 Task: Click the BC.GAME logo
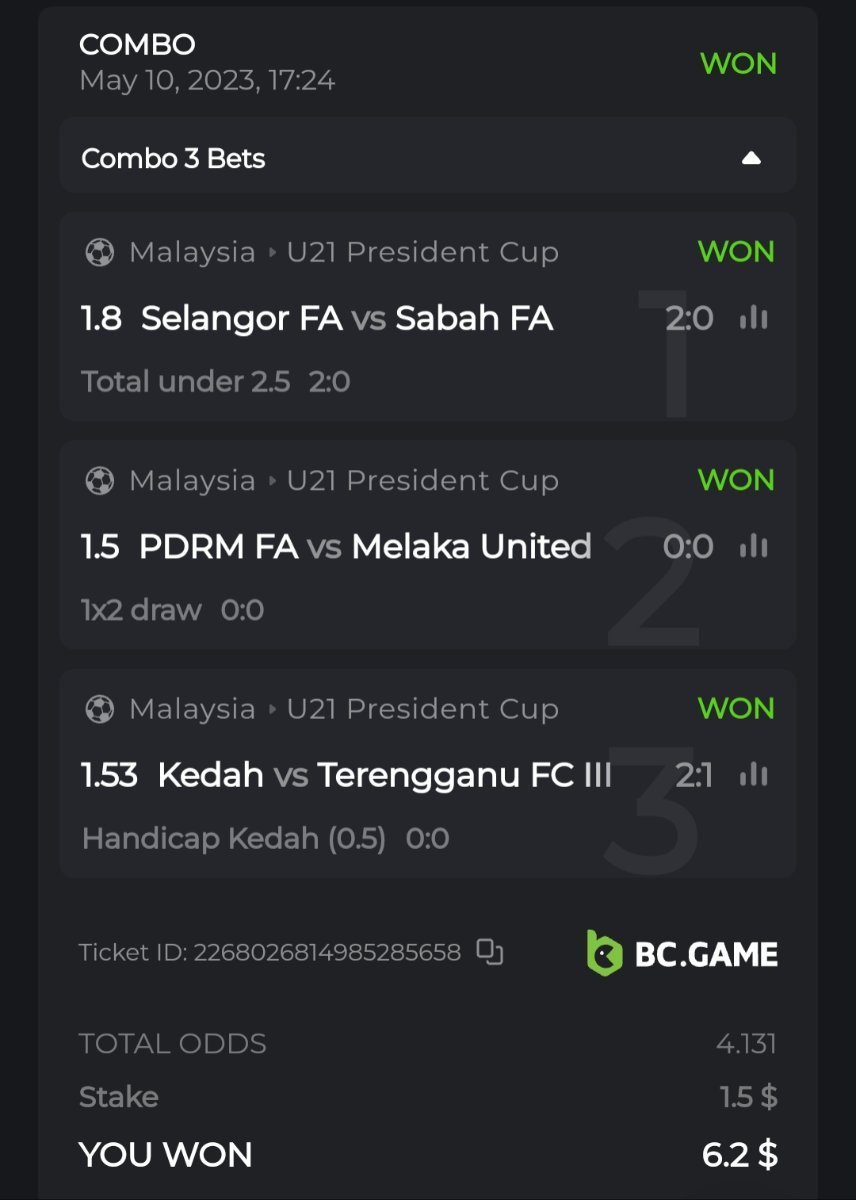(x=682, y=953)
